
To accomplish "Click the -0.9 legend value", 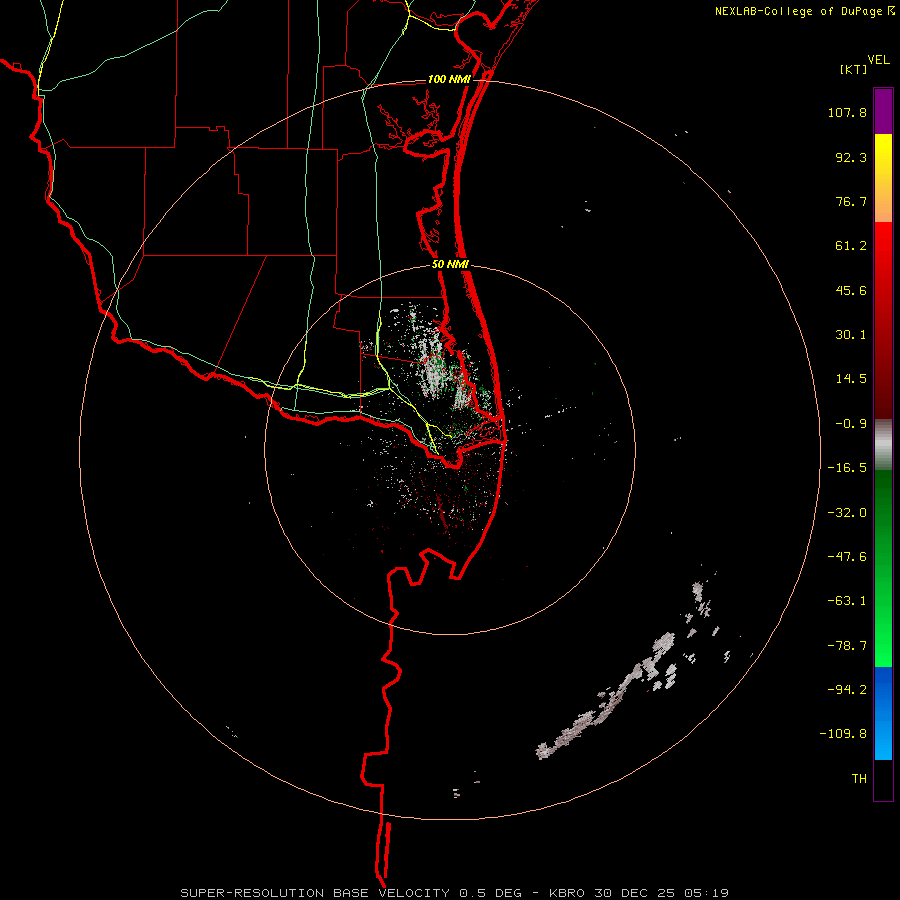I will (851, 424).
